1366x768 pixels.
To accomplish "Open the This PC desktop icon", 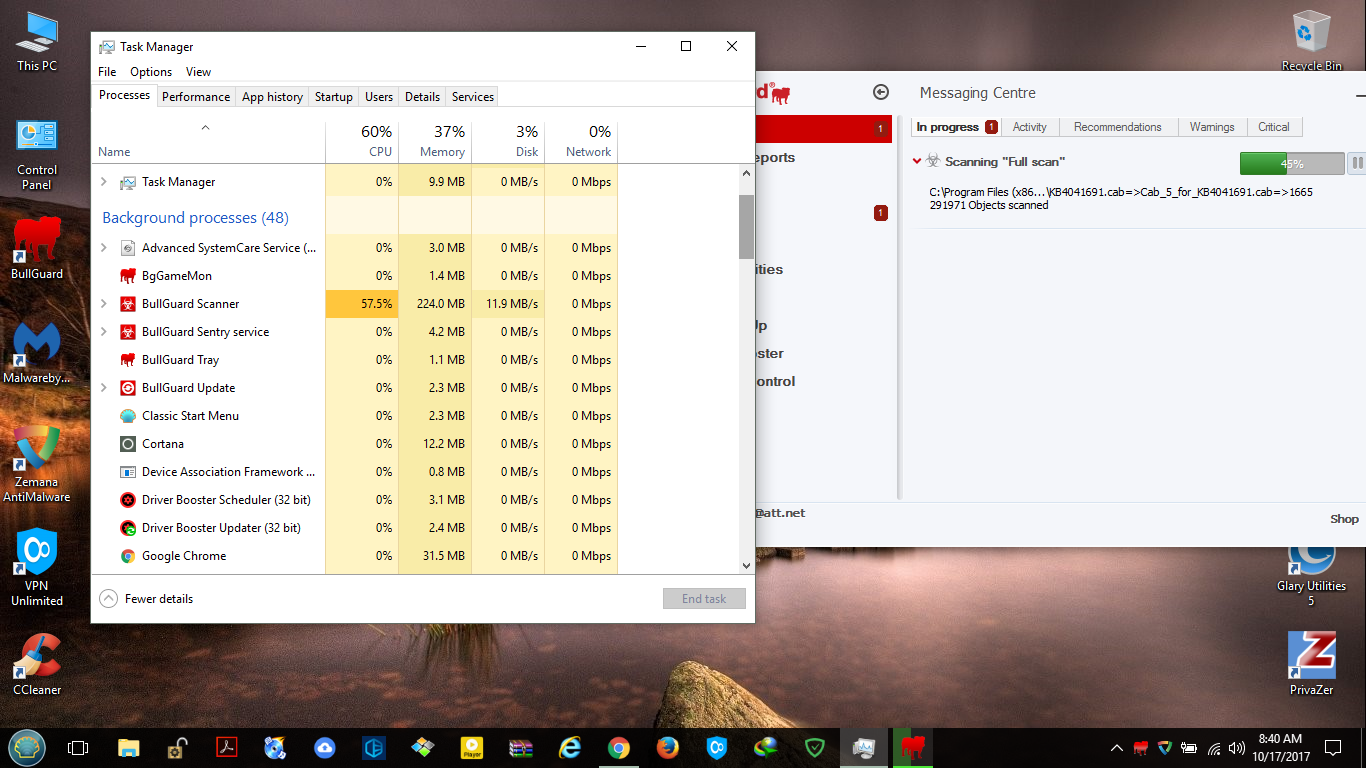I will [37, 42].
